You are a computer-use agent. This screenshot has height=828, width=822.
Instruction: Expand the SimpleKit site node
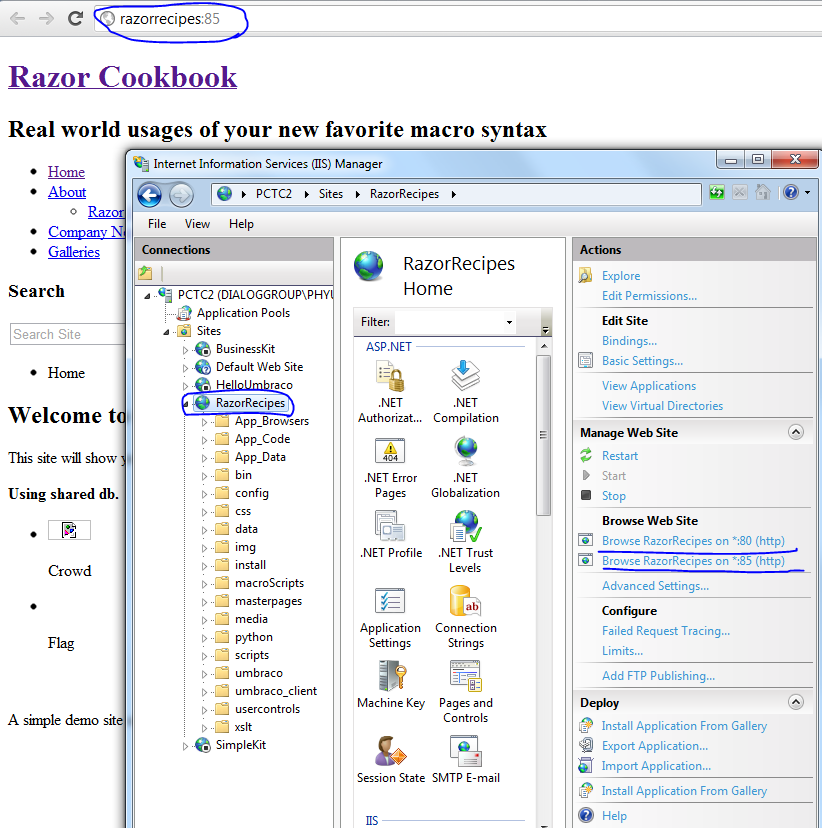click(x=185, y=746)
